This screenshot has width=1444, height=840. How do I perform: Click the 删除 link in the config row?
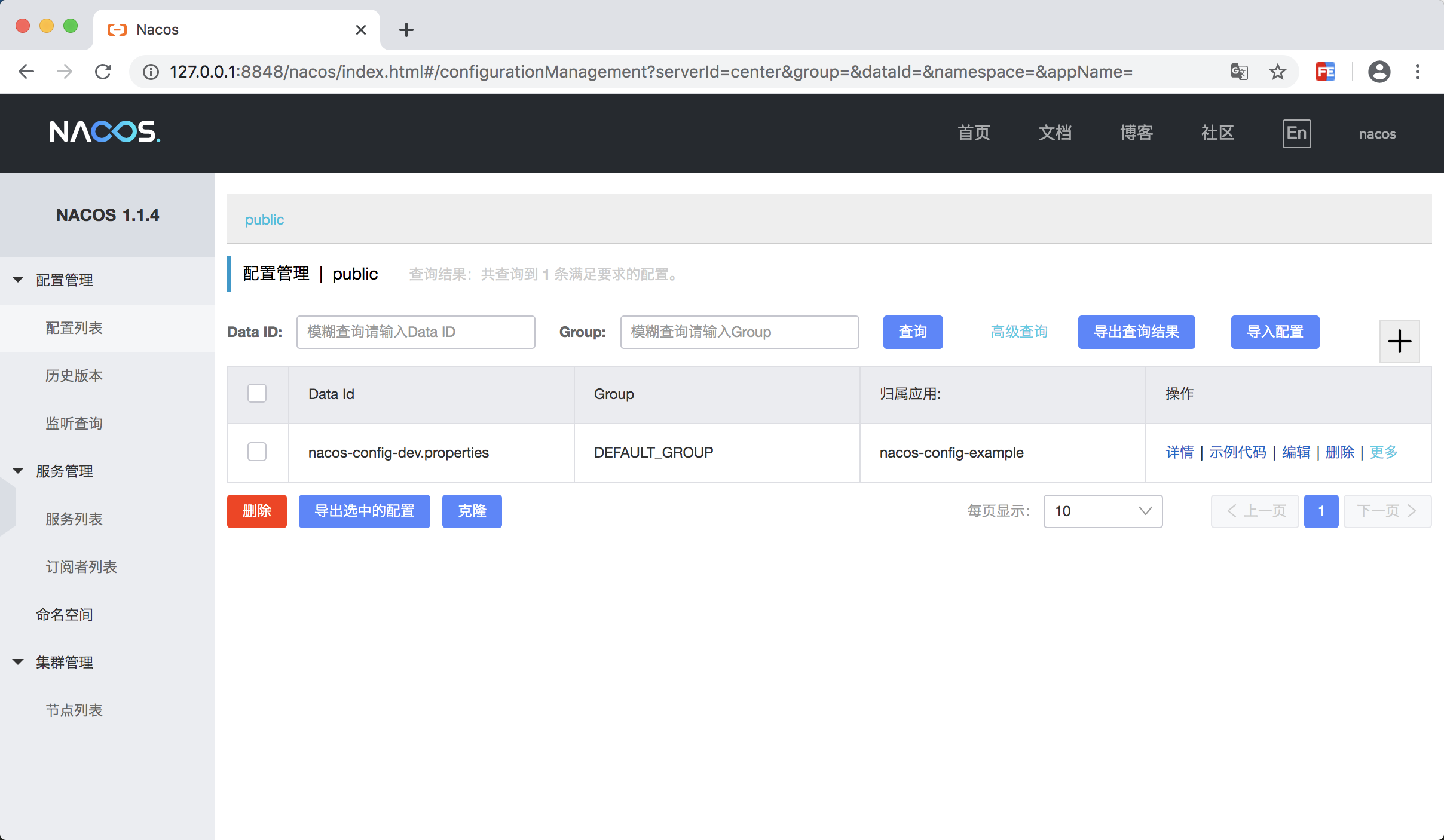[1340, 452]
